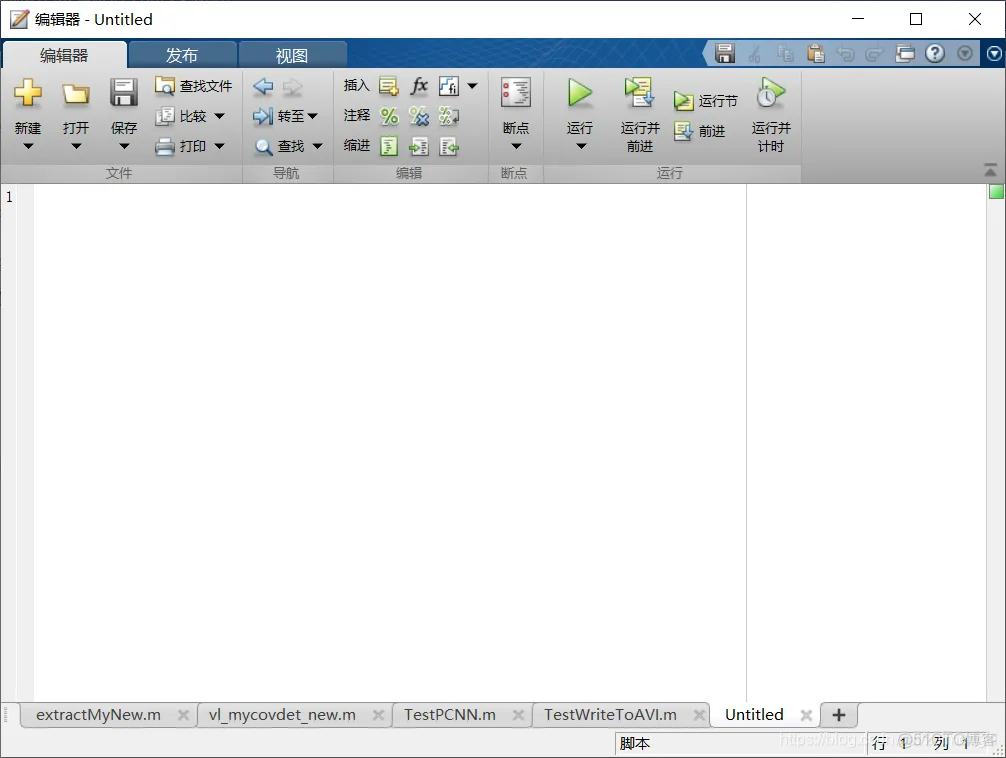The width and height of the screenshot is (1006, 758).
Task: Open the Save (保存) dropdown arrow
Action: tap(124, 146)
